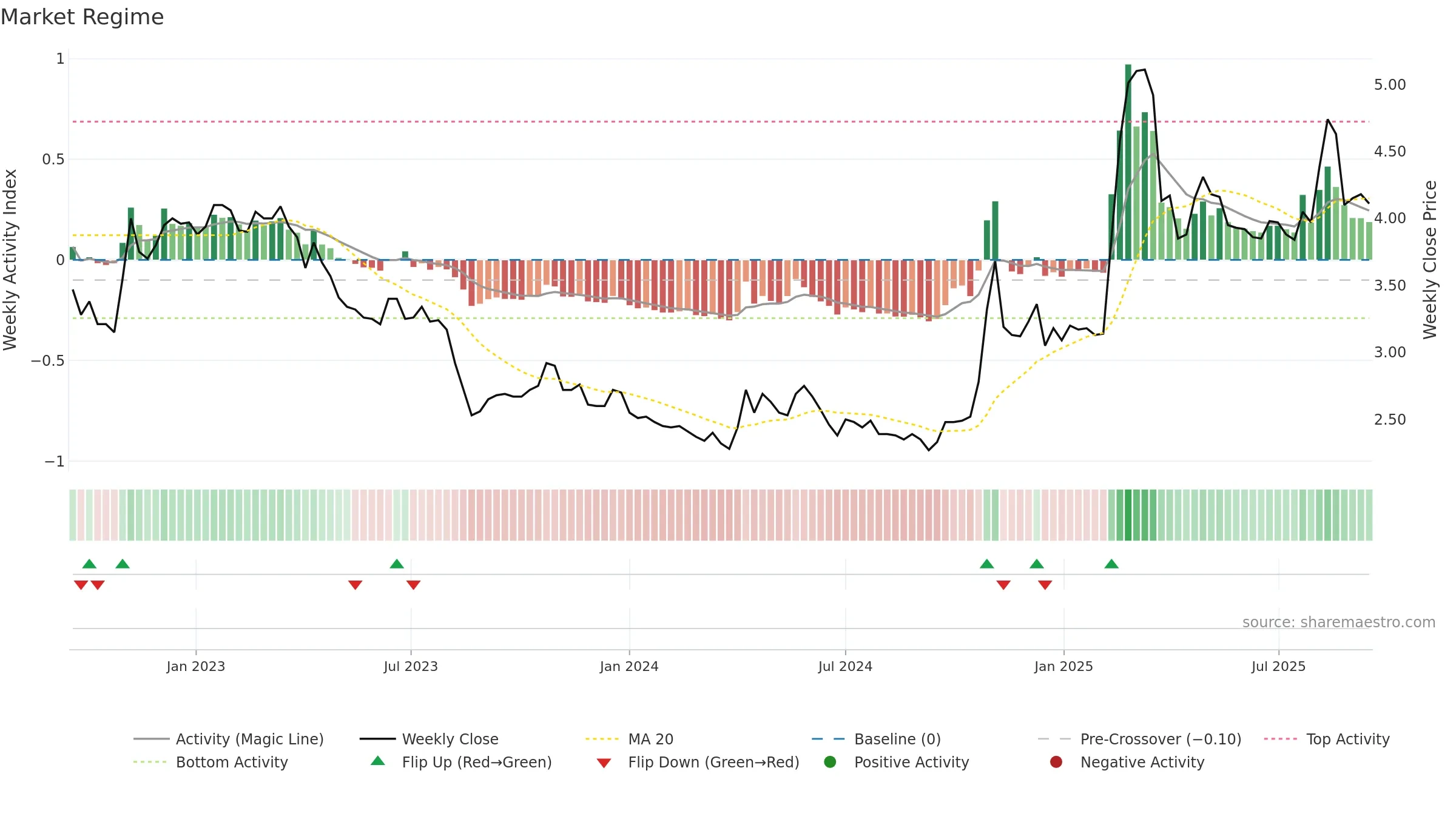Click the Jul 2023 x-axis label
Viewport: 1456px width, 819px height.
(411, 666)
